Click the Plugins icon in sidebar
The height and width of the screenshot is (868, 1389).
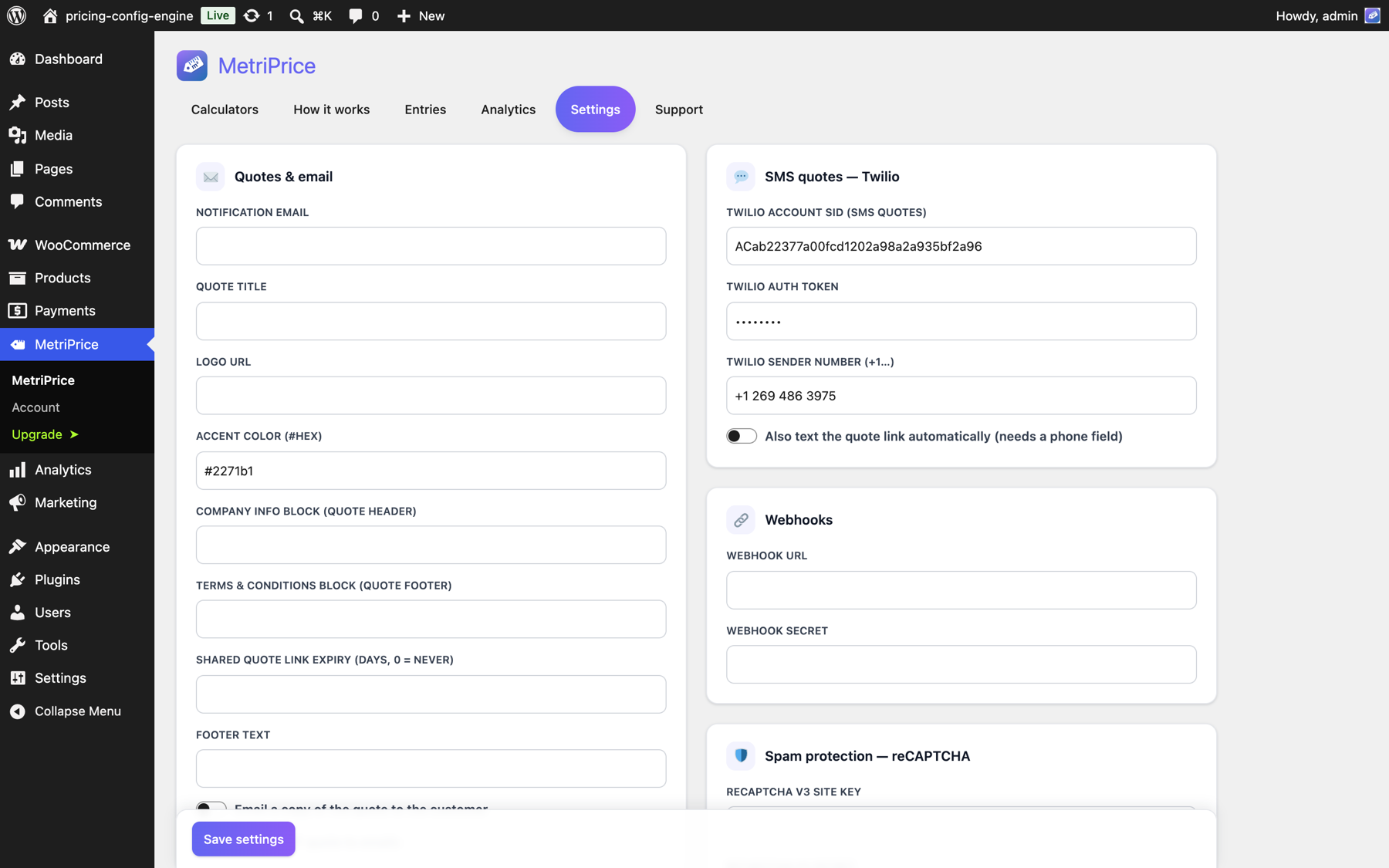pyautogui.click(x=18, y=579)
